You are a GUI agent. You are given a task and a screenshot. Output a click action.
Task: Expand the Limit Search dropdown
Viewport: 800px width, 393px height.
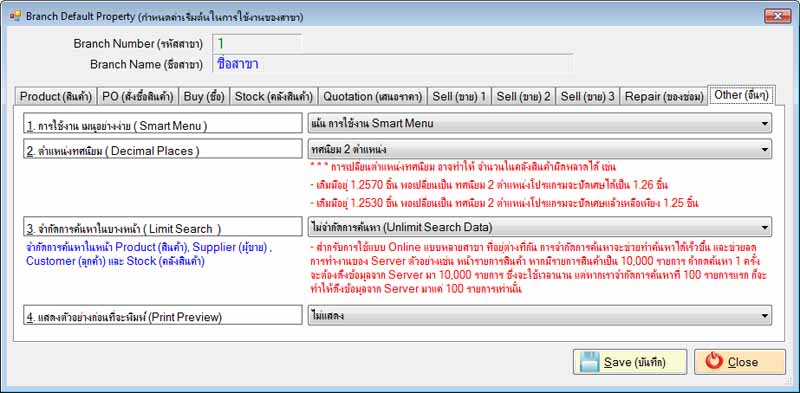pos(539,227)
